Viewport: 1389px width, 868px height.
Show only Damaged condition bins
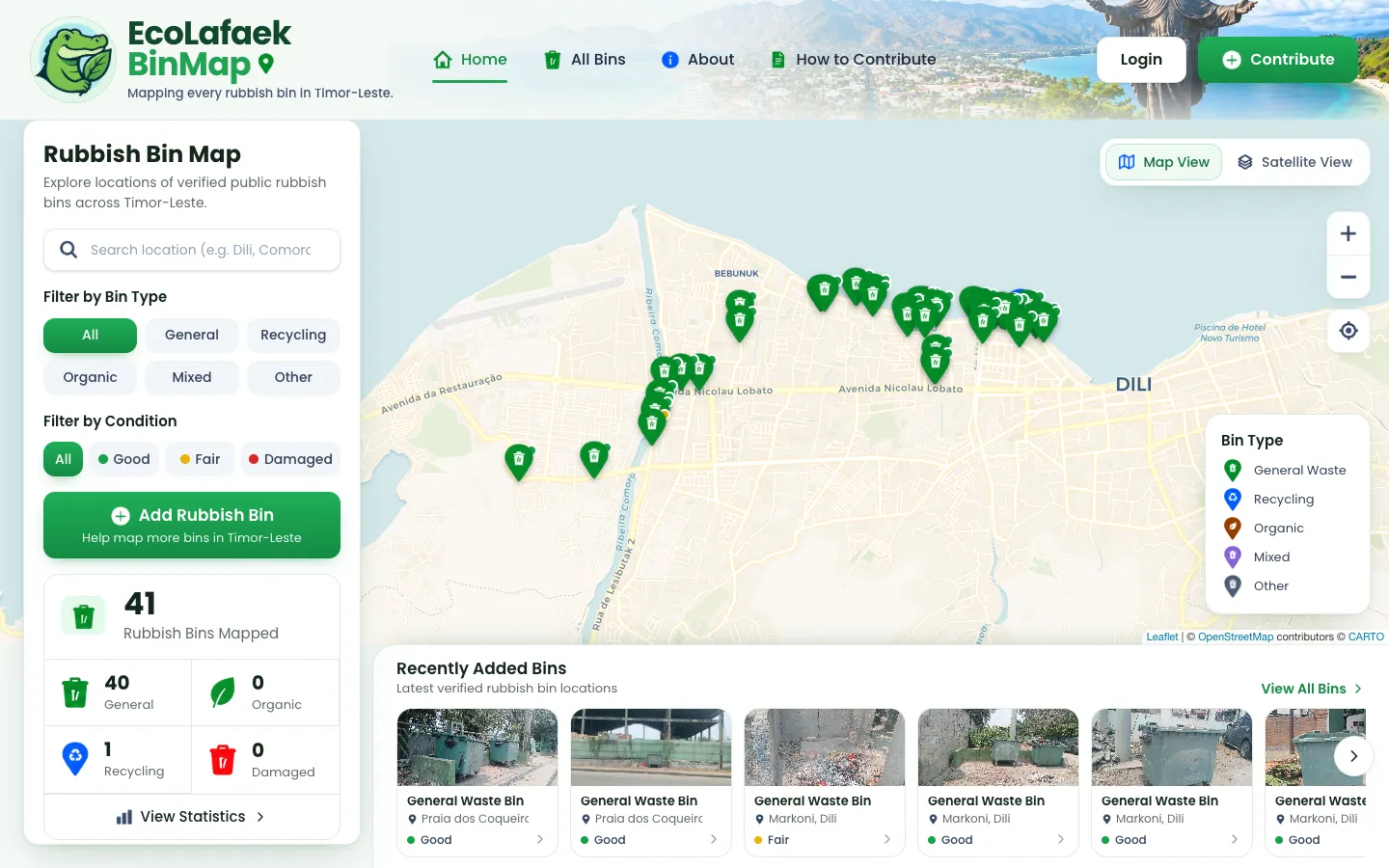pyautogui.click(x=290, y=459)
